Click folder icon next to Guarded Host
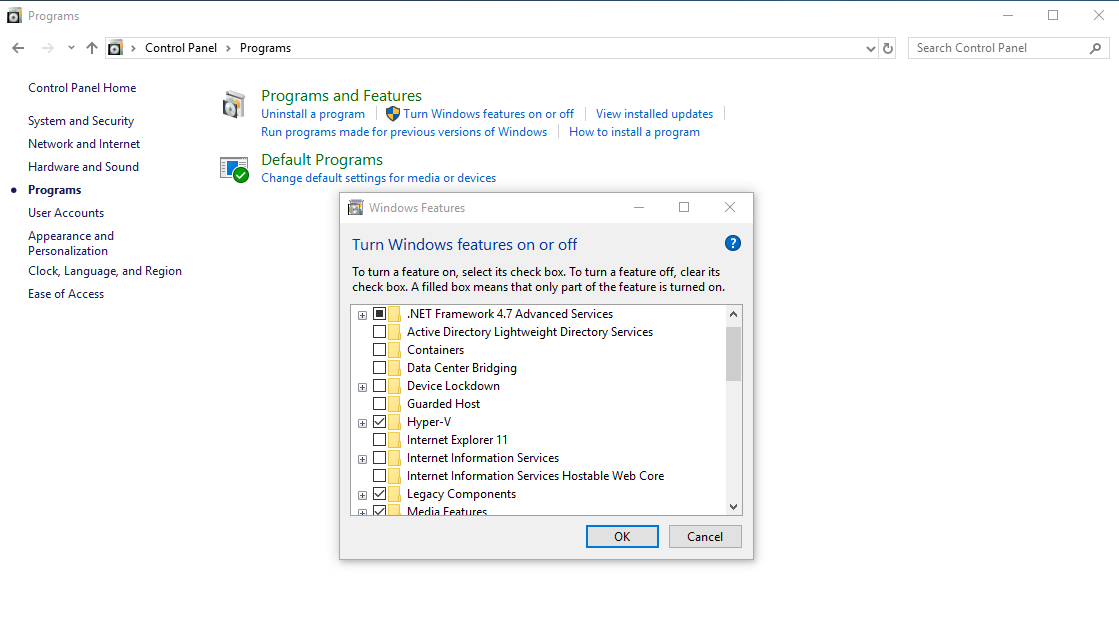This screenshot has width=1119, height=629. coord(395,403)
